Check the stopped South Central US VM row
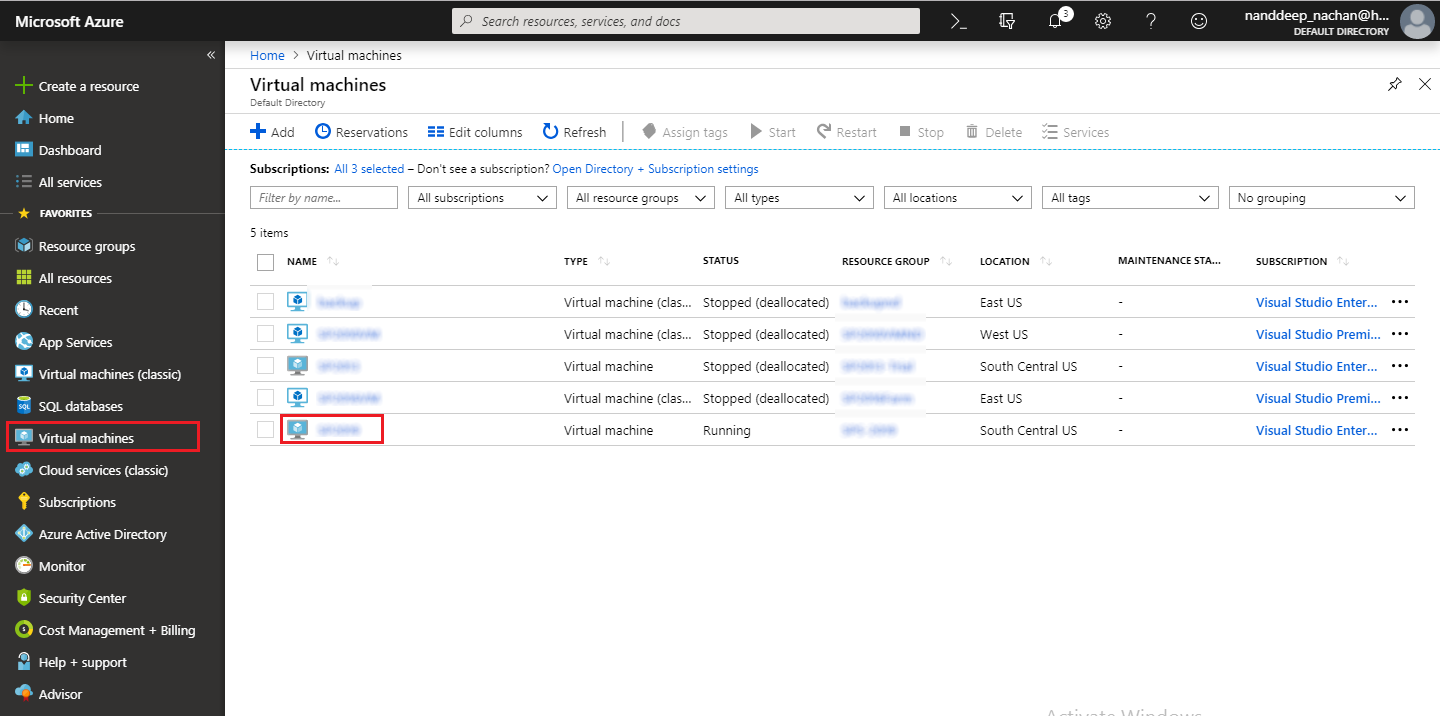Image resolution: width=1440 pixels, height=716 pixels. coord(265,366)
